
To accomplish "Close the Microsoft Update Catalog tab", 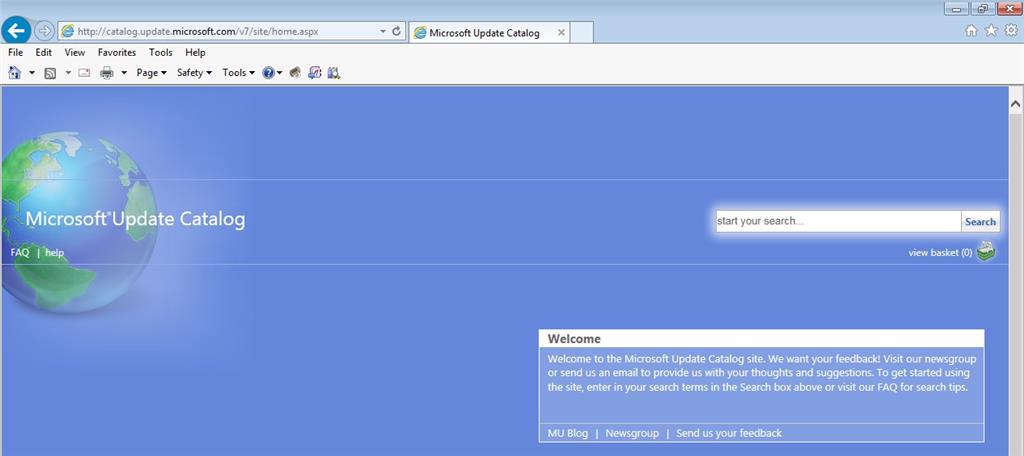I will [x=561, y=33].
